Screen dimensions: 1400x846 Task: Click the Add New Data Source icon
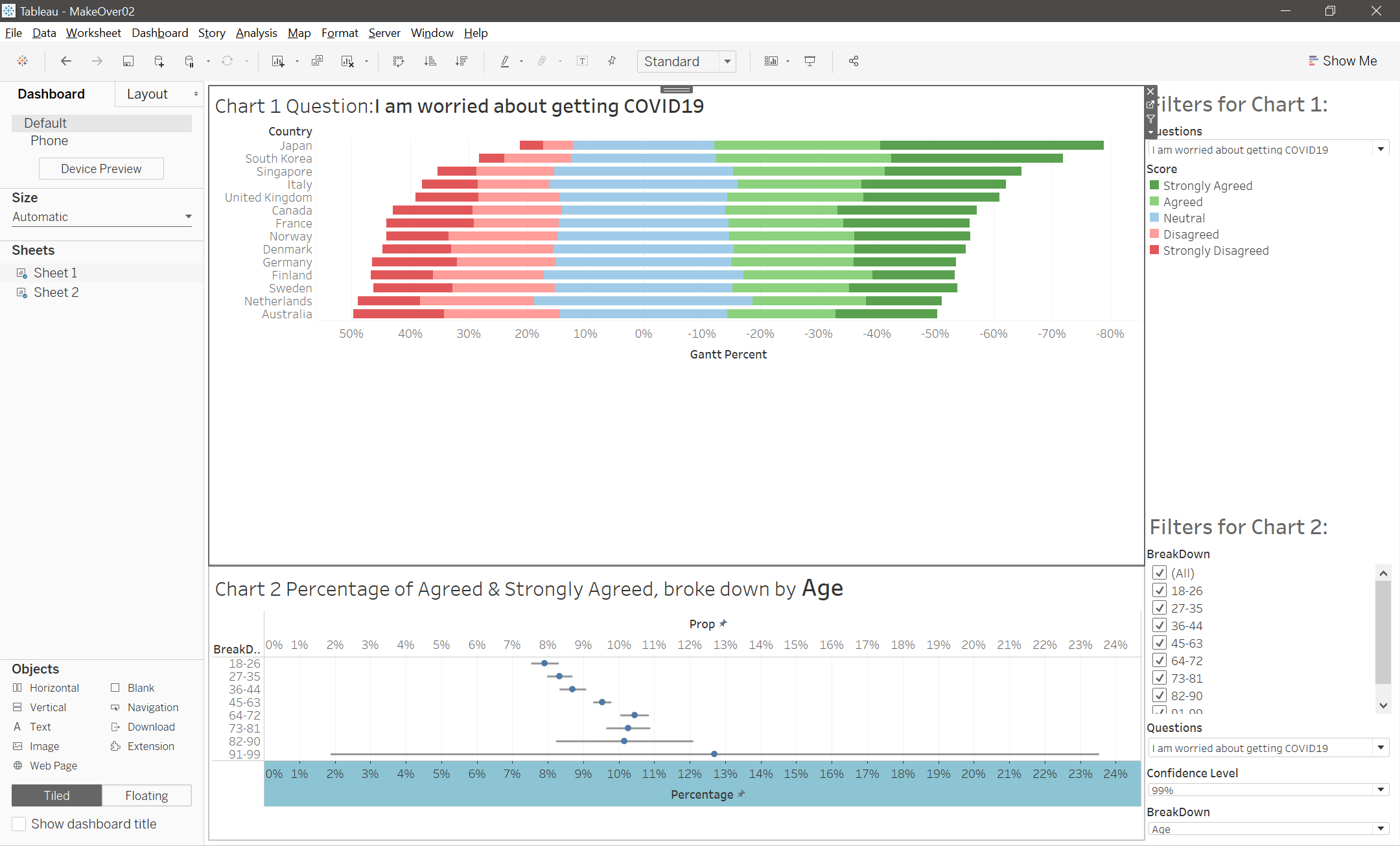[159, 61]
